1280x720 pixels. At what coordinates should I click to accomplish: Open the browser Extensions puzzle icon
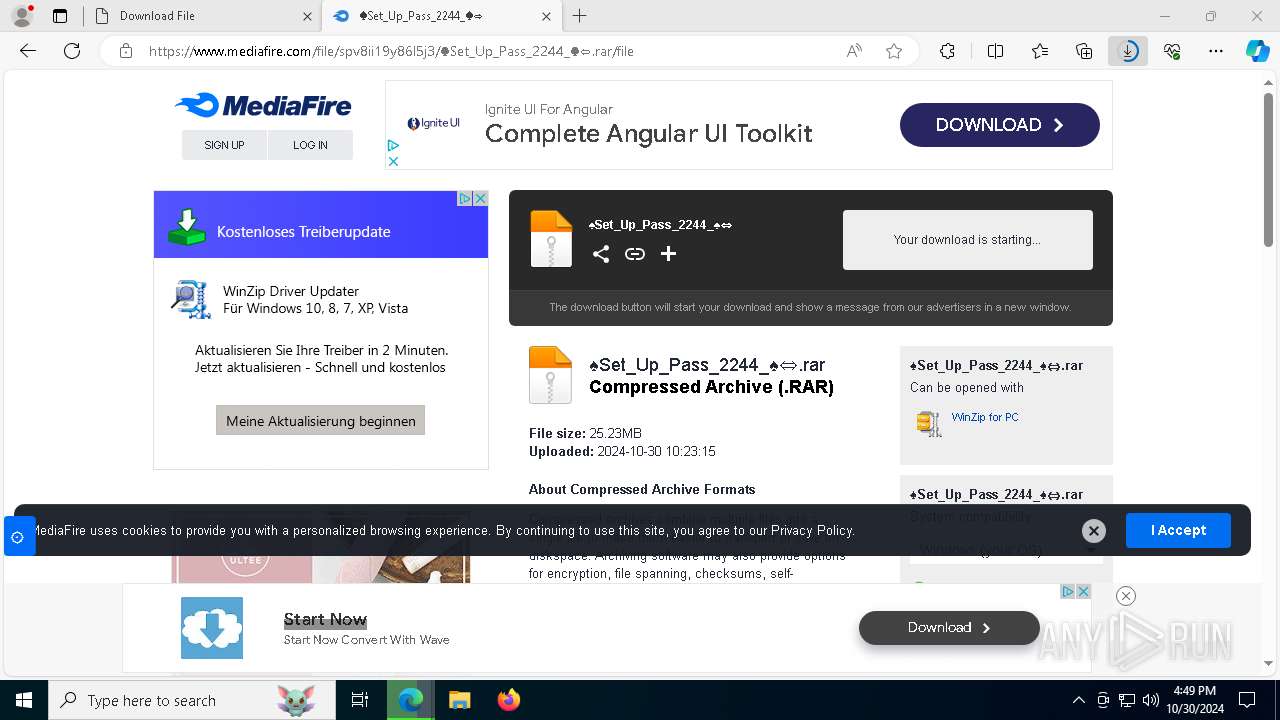(947, 51)
